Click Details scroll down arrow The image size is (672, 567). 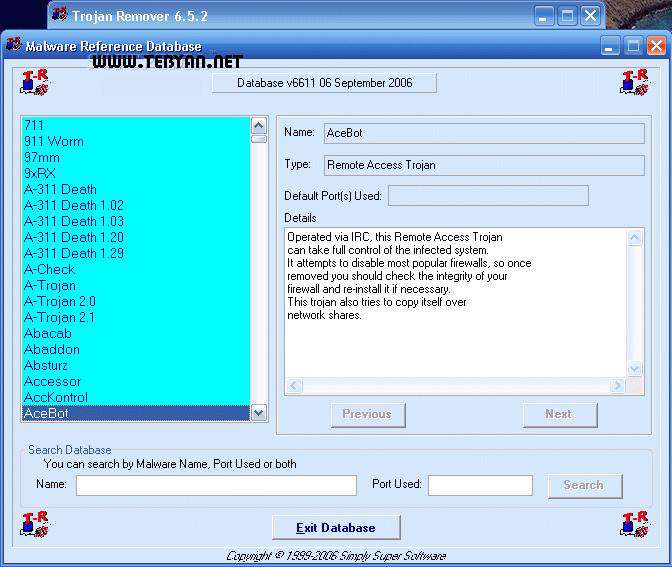click(x=634, y=368)
